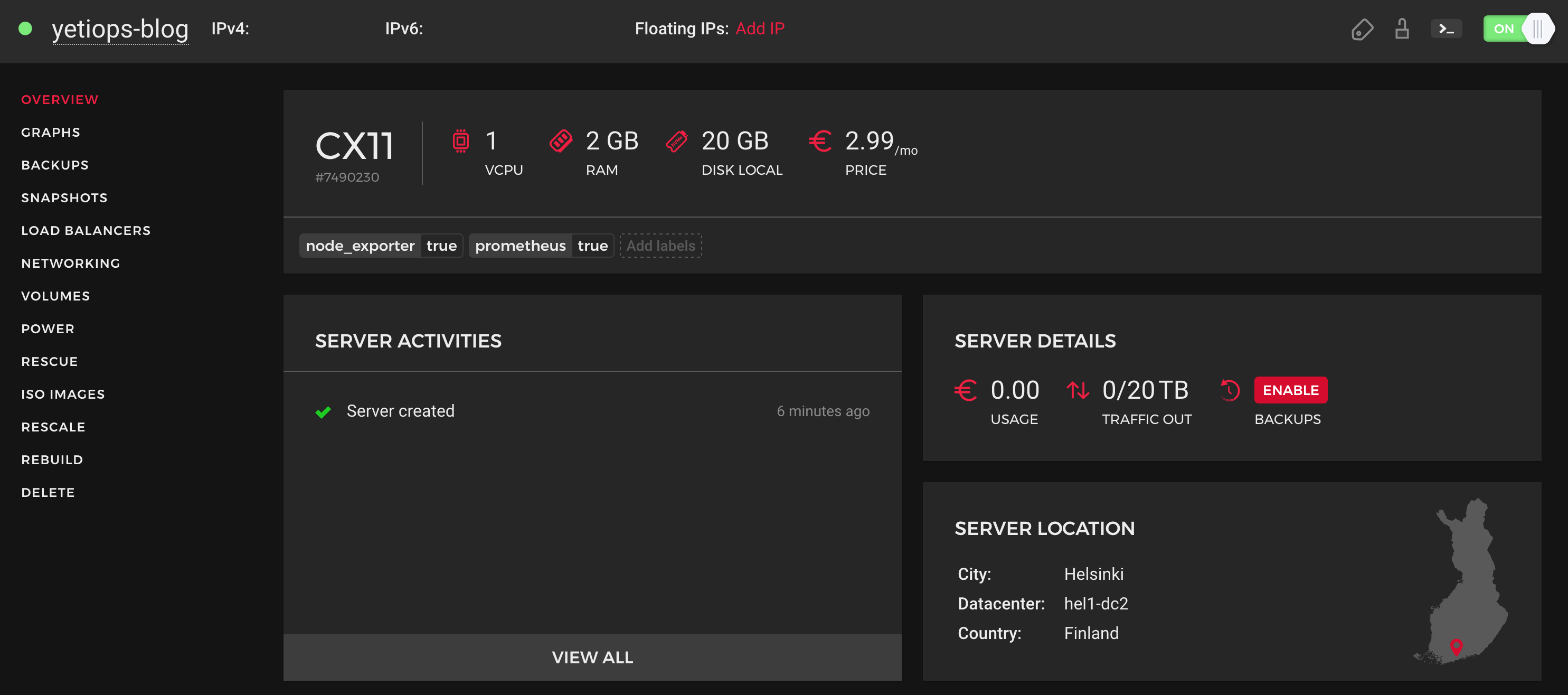Open the Graphs section
Viewport: 1568px width, 695px height.
click(x=51, y=132)
